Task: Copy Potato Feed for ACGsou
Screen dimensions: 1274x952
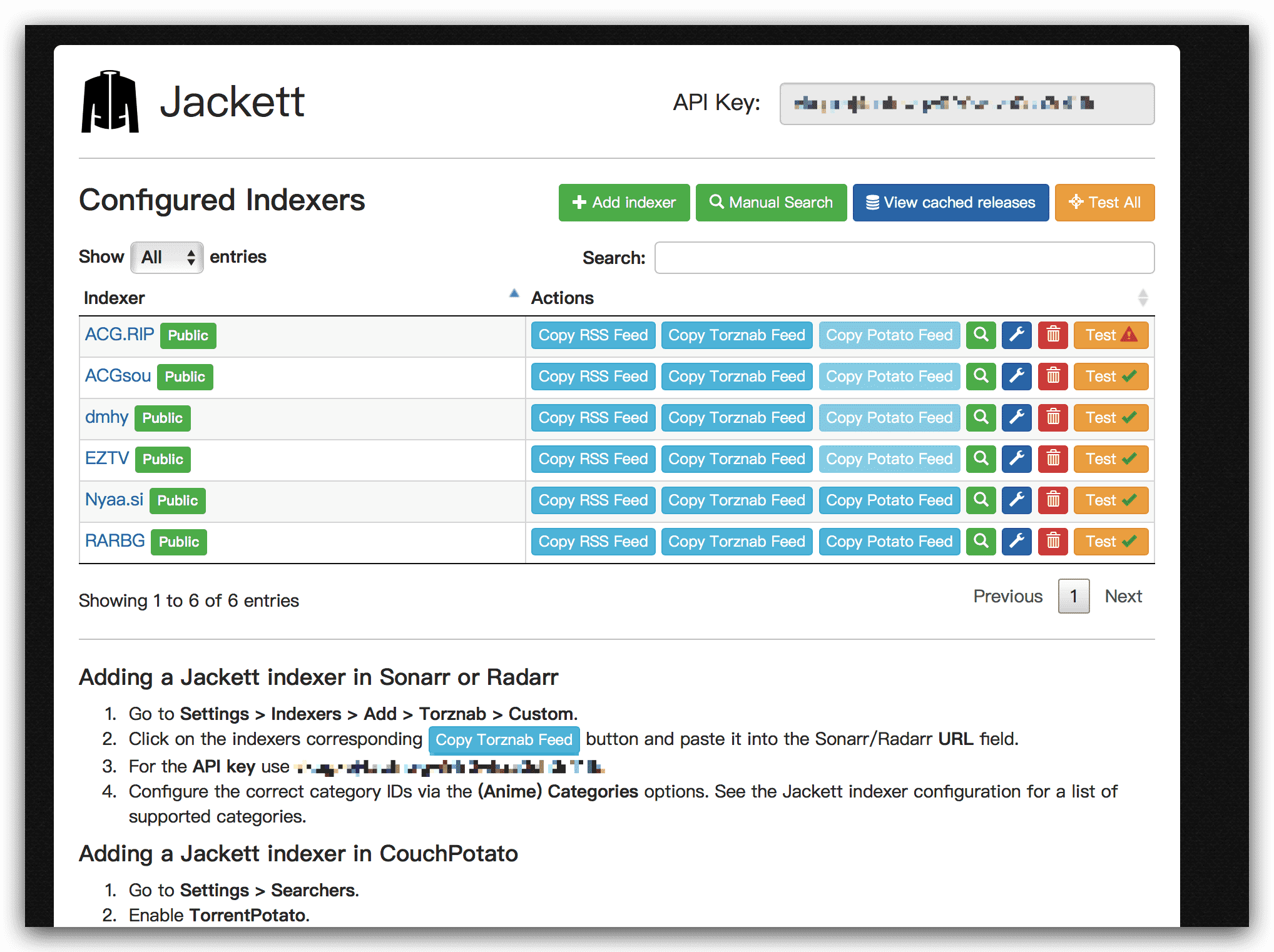Action: [x=889, y=377]
